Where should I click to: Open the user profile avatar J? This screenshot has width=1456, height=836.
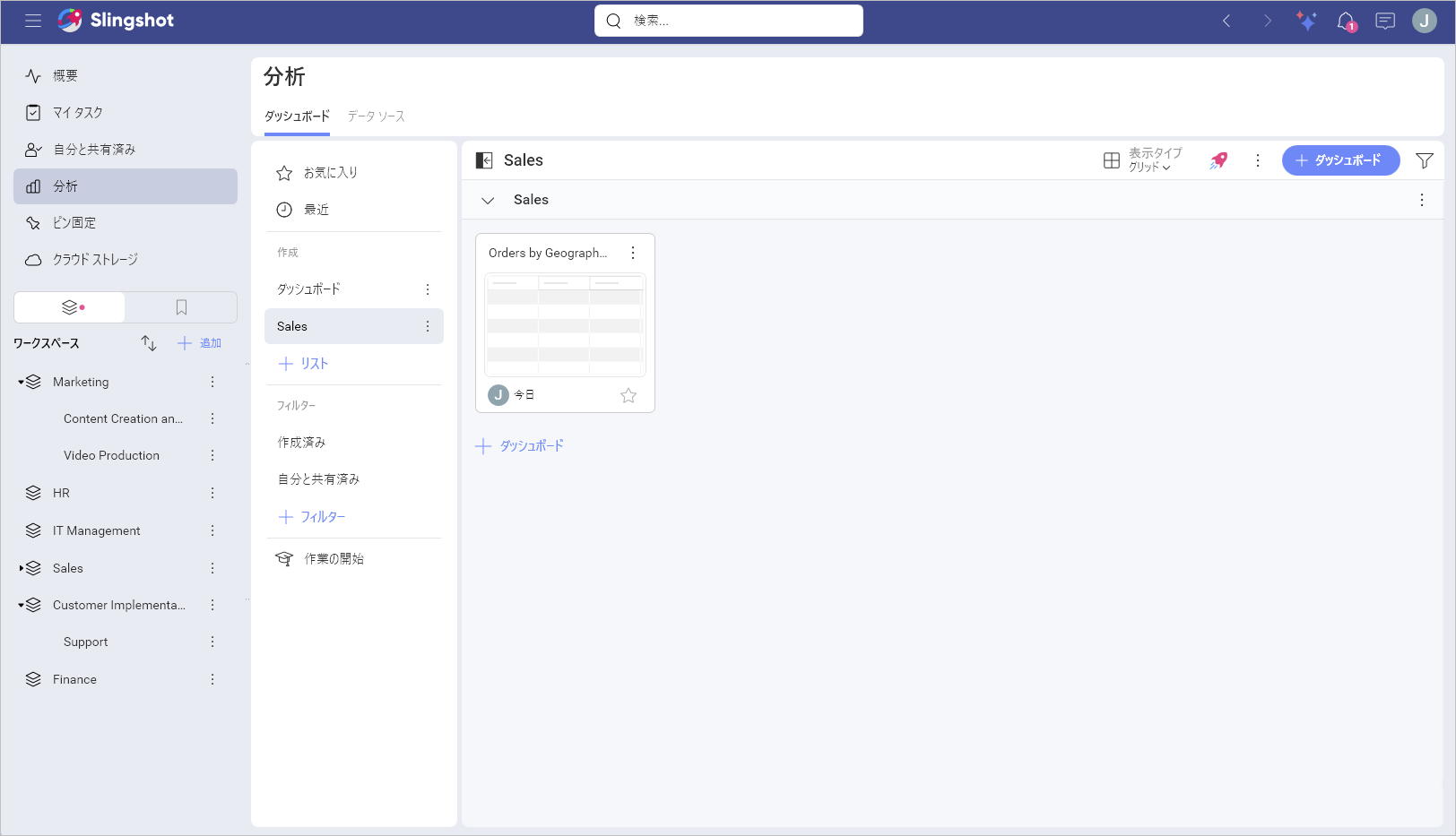(1425, 21)
